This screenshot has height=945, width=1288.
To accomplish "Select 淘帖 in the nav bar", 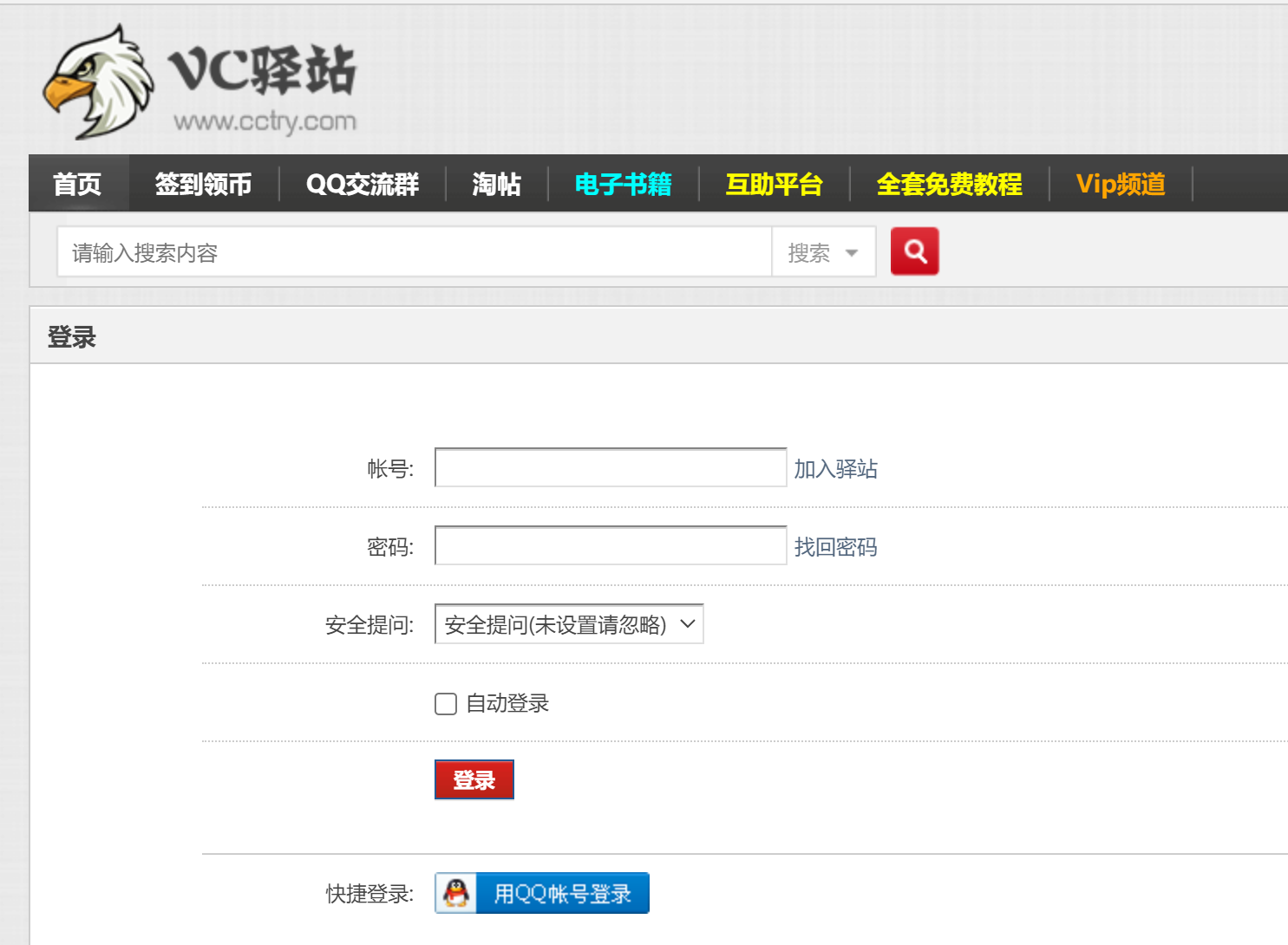I will [496, 184].
